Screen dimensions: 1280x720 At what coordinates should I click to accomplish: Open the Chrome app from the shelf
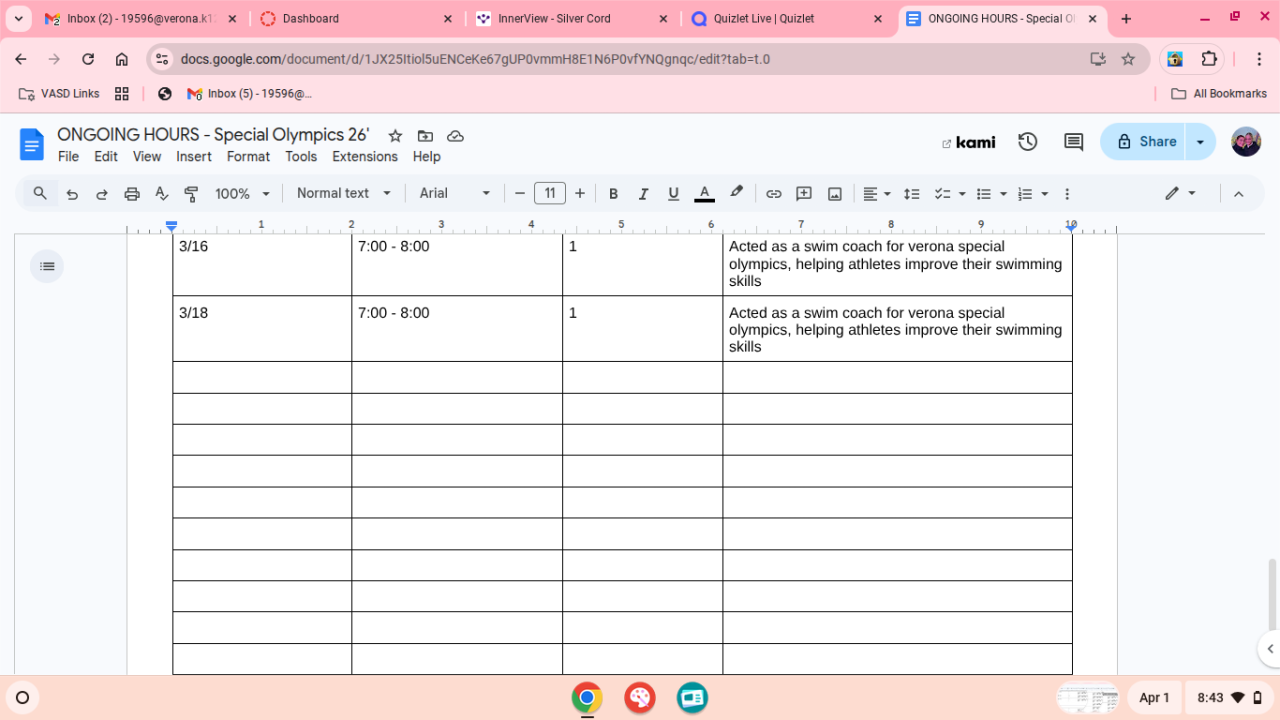tap(587, 698)
